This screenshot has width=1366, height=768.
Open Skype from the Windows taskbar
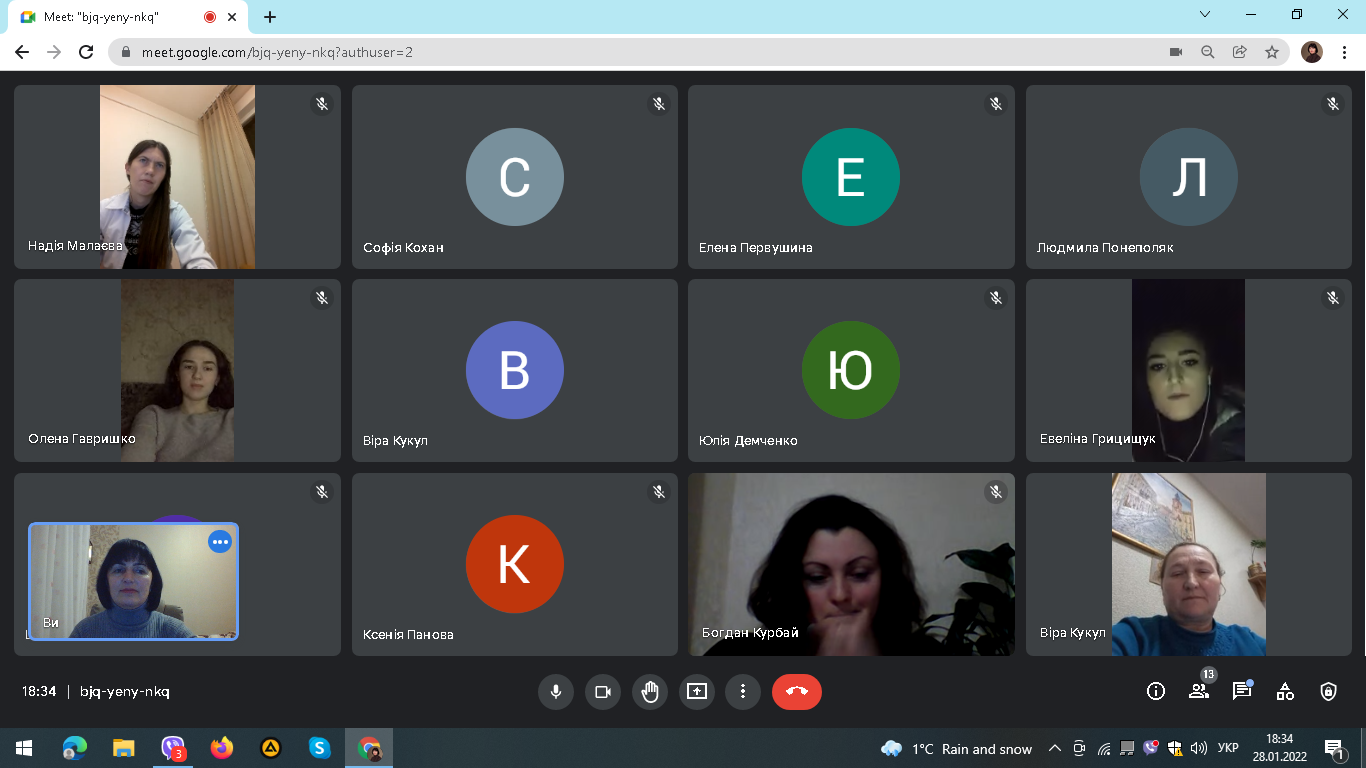coord(319,748)
